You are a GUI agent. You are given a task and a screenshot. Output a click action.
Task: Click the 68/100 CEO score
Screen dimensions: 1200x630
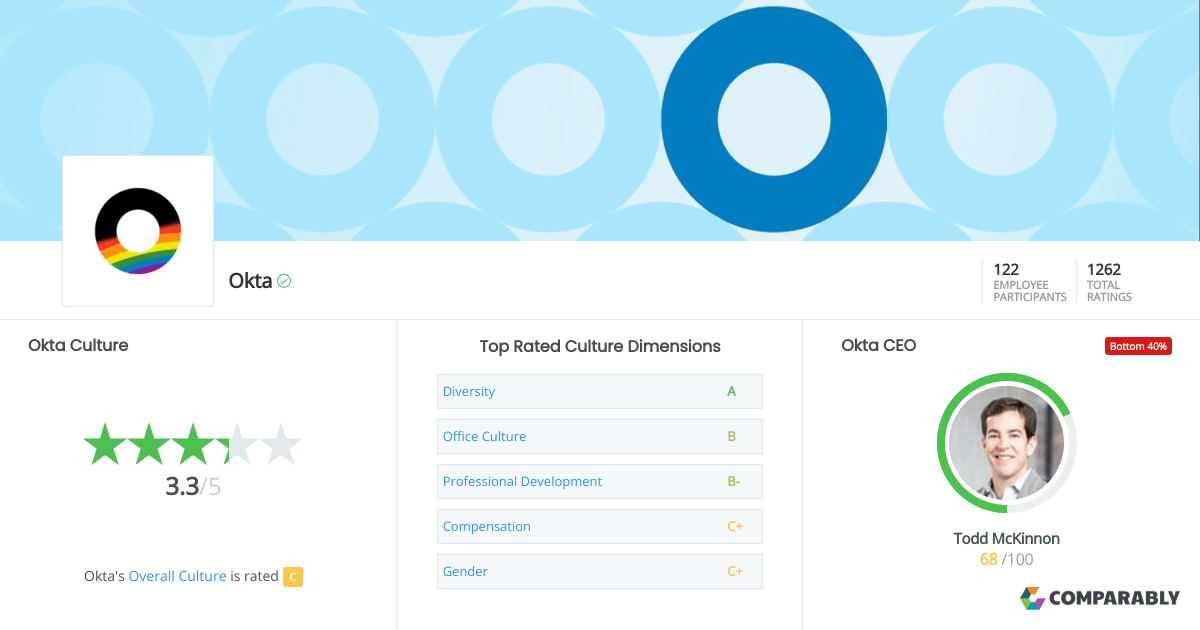(x=1007, y=559)
